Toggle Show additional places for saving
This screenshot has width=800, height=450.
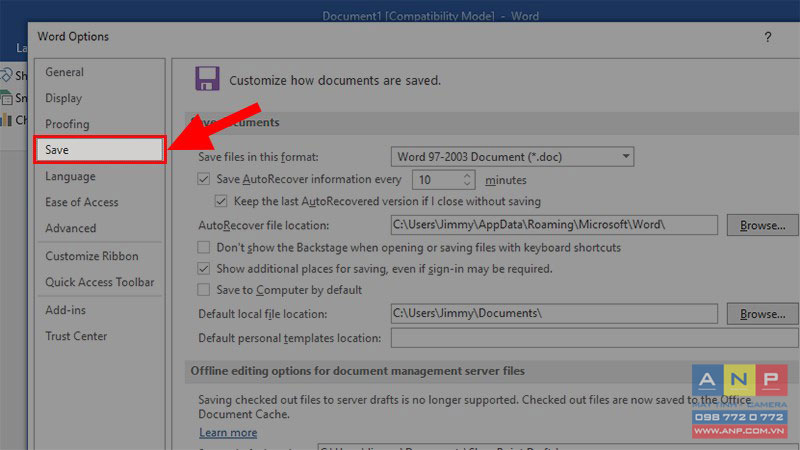tap(204, 268)
